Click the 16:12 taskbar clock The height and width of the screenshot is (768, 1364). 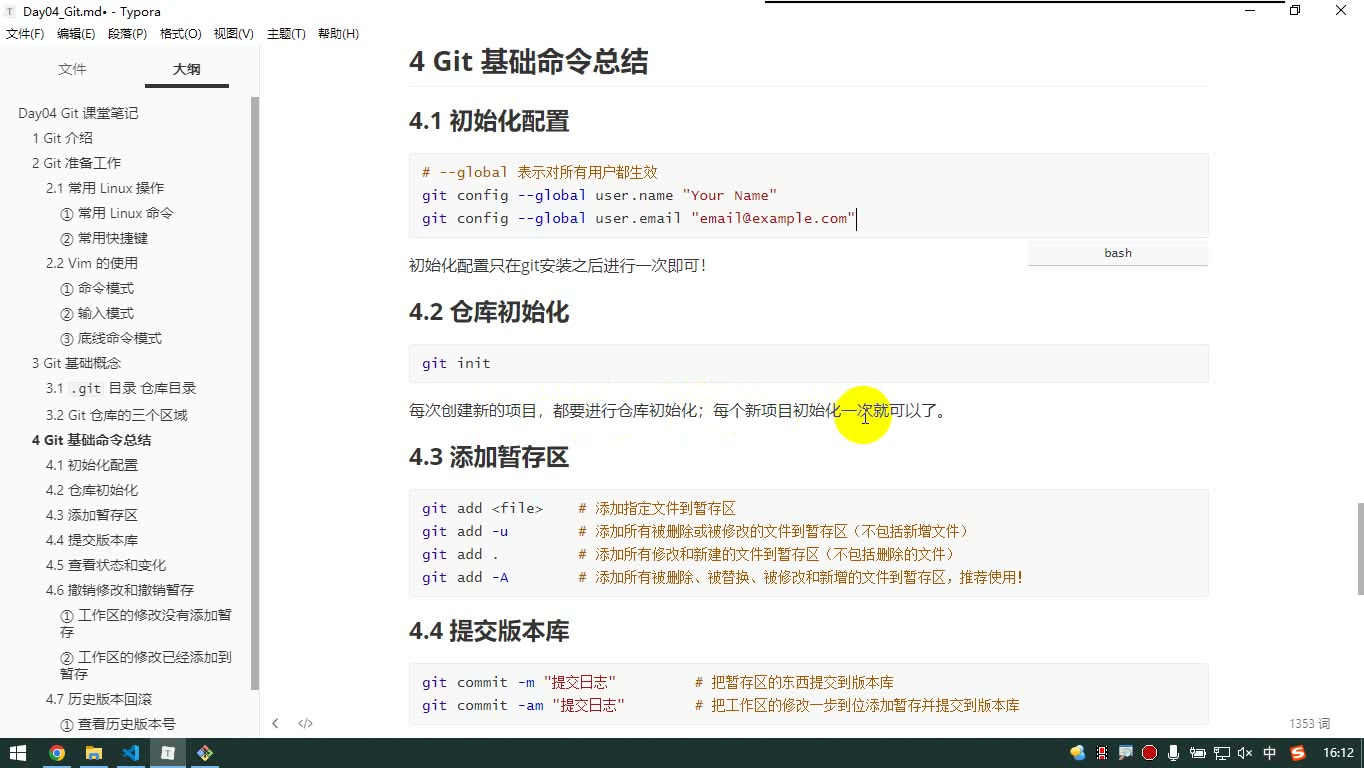[x=1338, y=753]
